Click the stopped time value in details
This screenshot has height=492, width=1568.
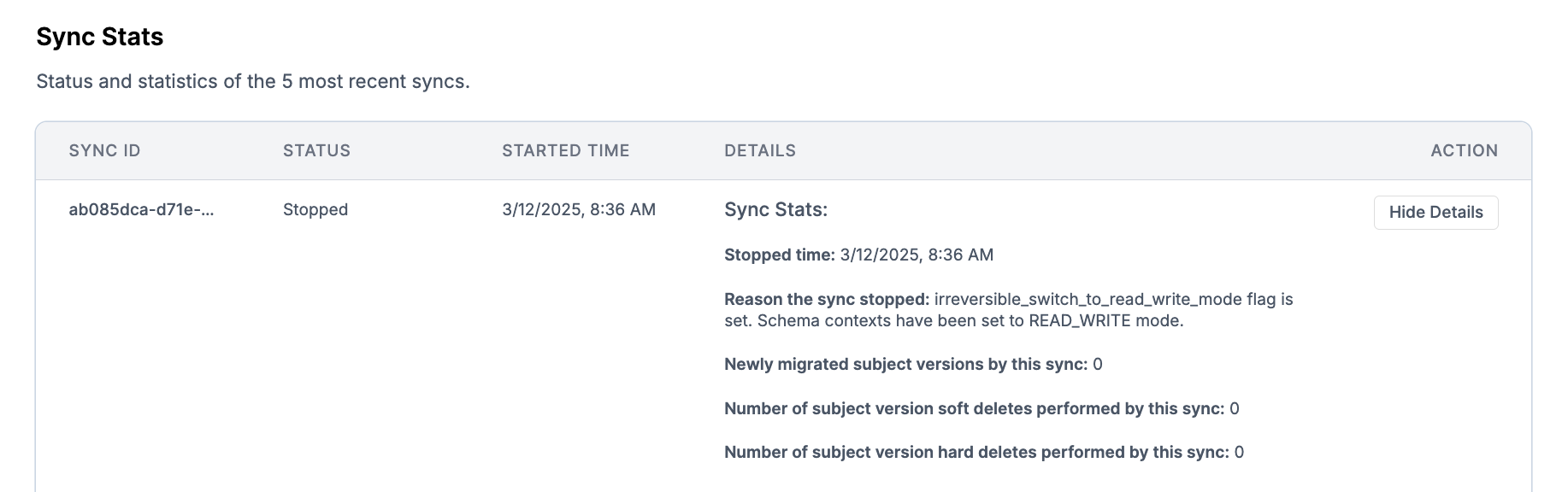click(x=917, y=255)
